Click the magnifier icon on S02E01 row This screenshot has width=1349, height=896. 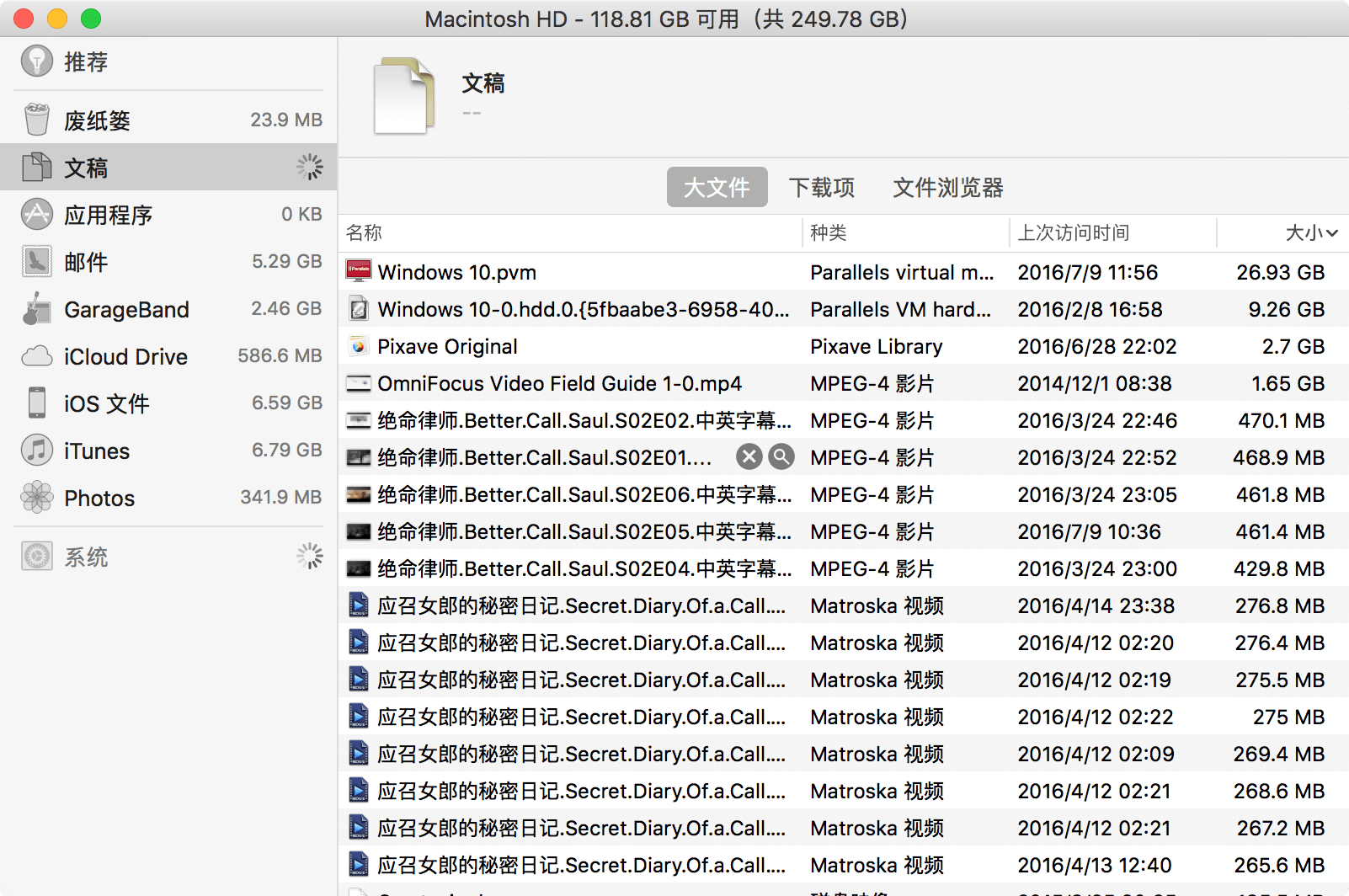pyautogui.click(x=782, y=457)
